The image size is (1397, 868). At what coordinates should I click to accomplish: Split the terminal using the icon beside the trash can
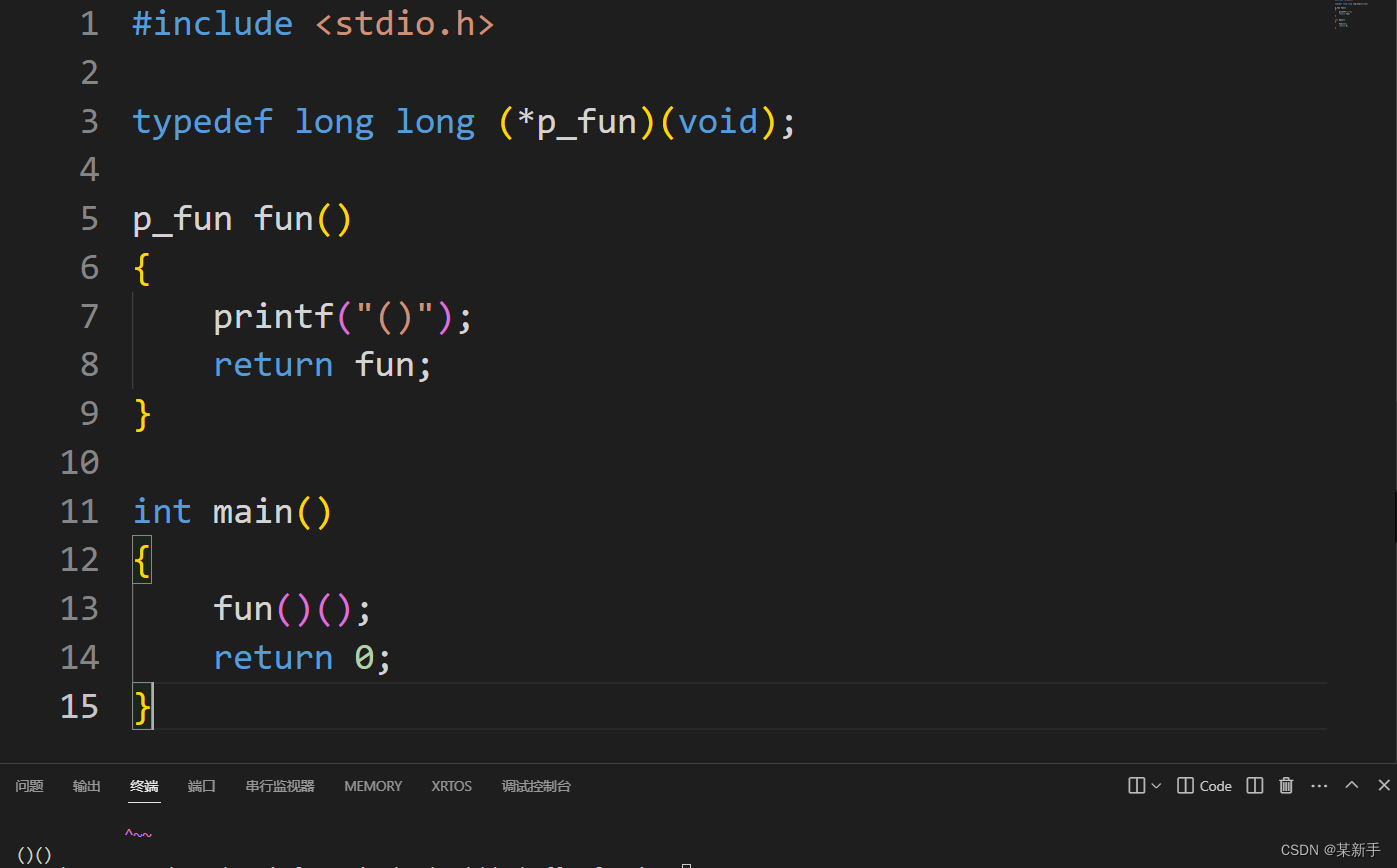click(x=1255, y=786)
